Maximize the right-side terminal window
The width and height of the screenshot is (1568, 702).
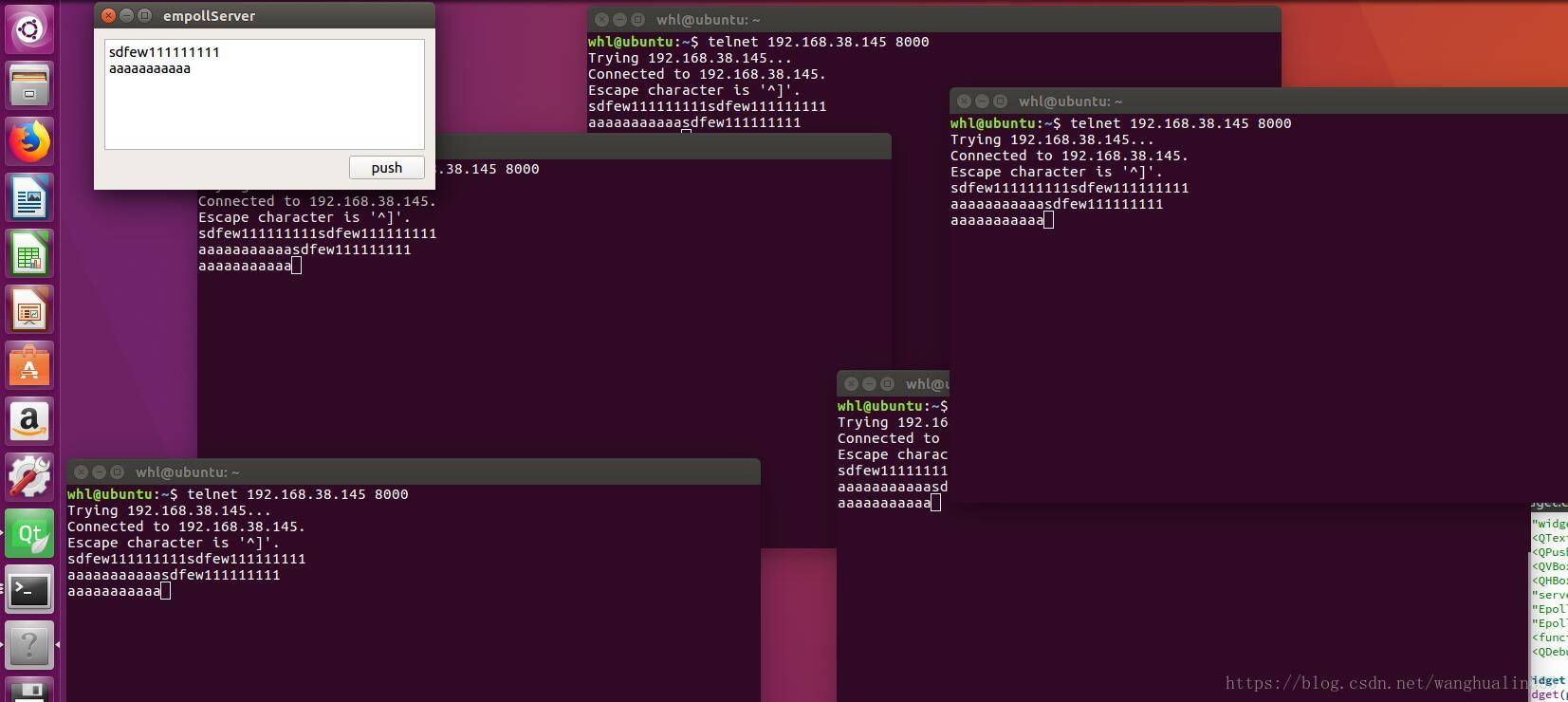(1000, 101)
